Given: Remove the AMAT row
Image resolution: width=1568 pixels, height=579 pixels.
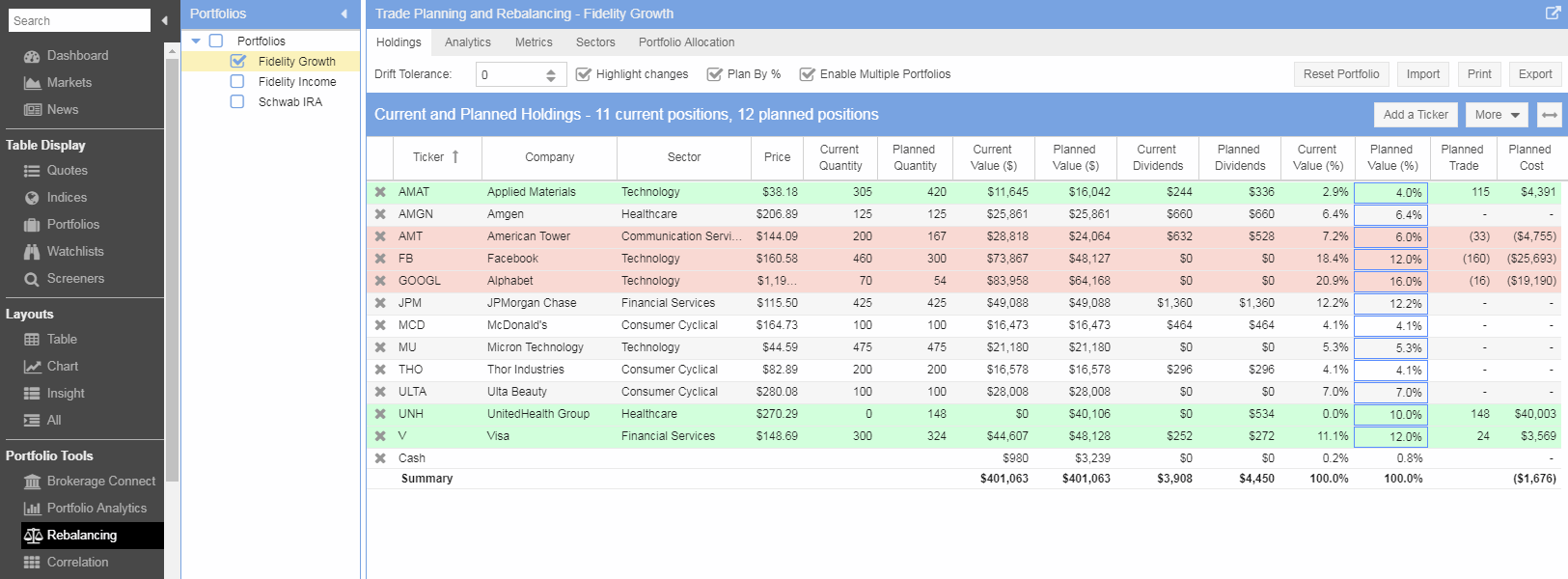Looking at the screenshot, I should (380, 192).
